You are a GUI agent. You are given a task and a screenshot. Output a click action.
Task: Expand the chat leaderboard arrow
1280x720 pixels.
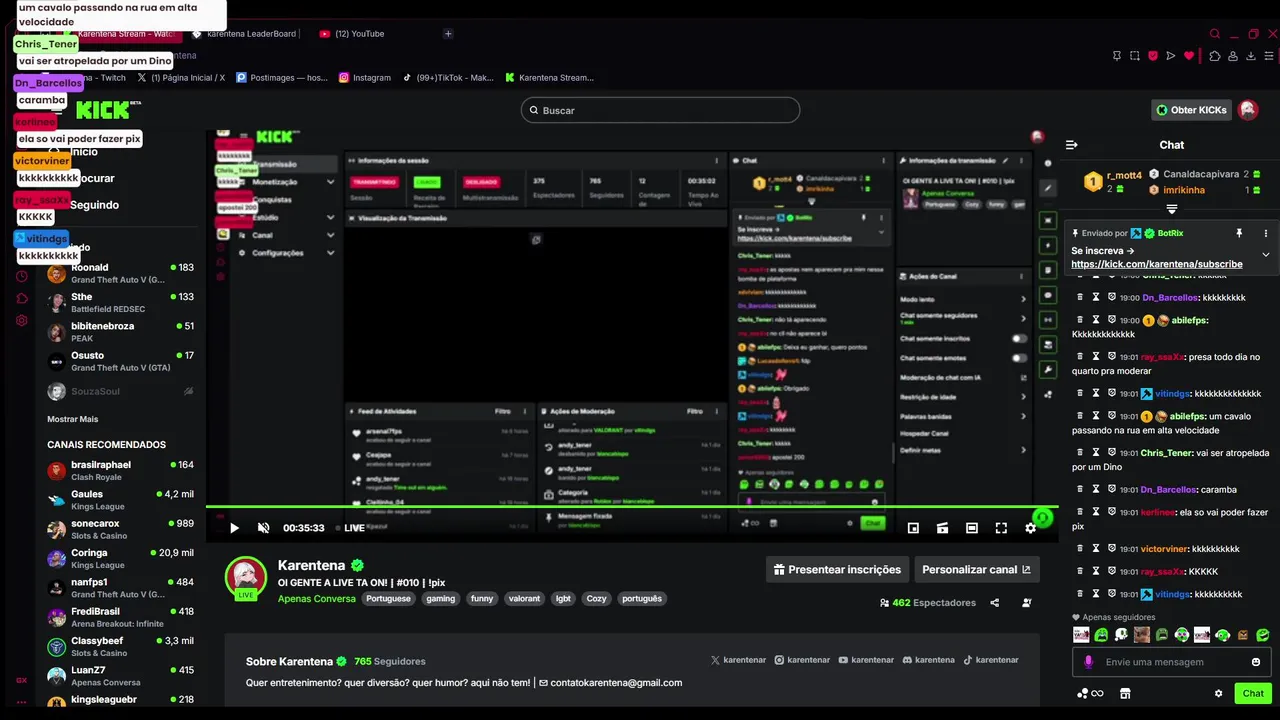(1172, 209)
